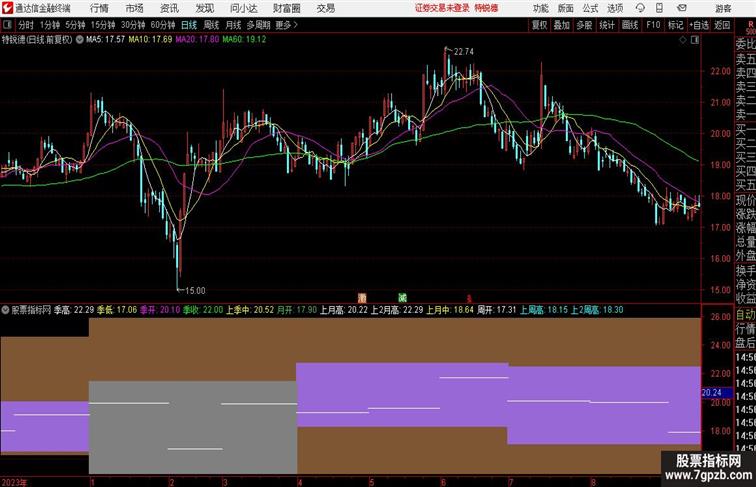Switch to the 60分钟 period tab
Screen dimensions: 756x487
pos(163,25)
